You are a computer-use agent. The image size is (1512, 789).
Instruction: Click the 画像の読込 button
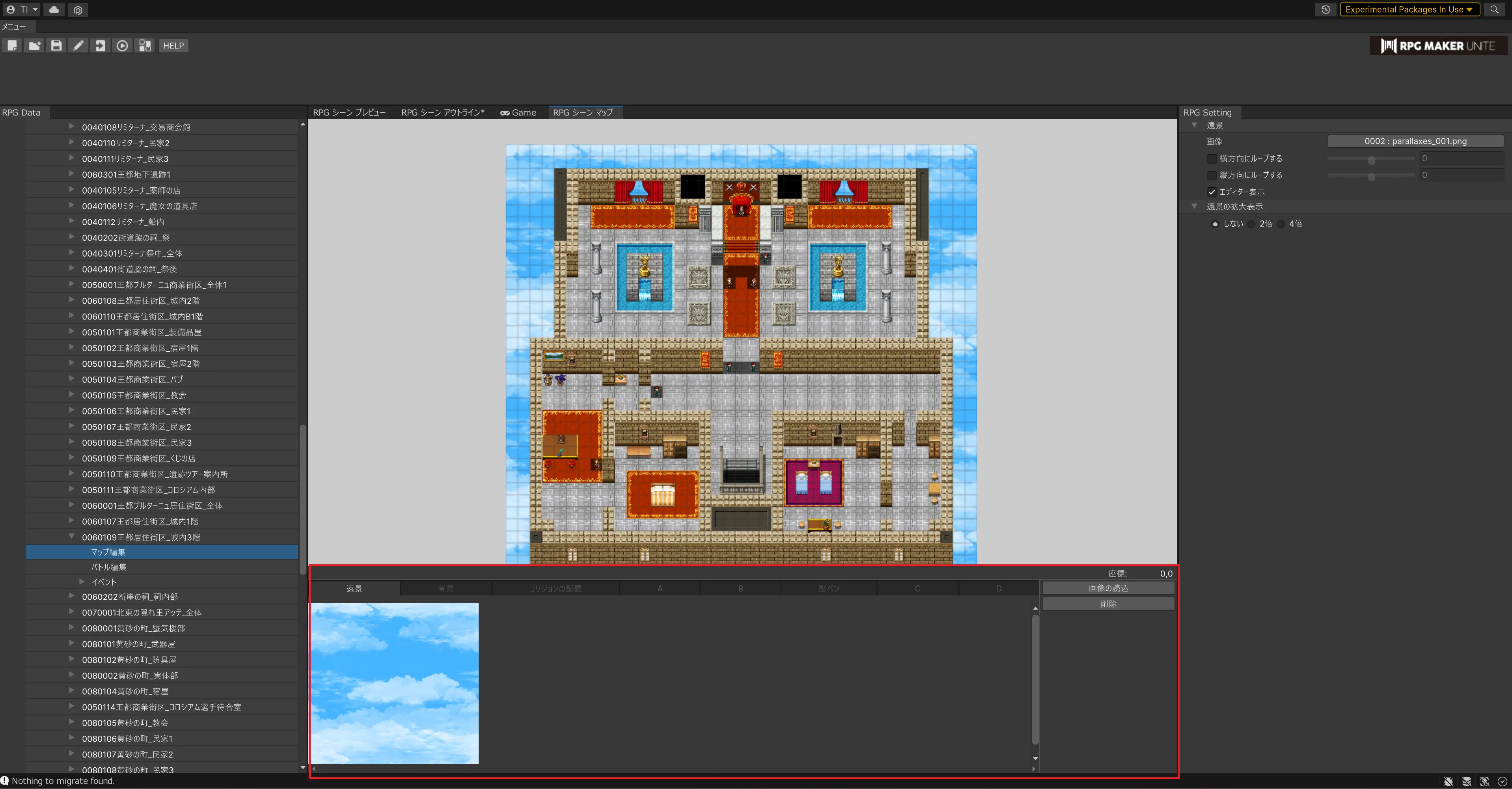[x=1108, y=588]
